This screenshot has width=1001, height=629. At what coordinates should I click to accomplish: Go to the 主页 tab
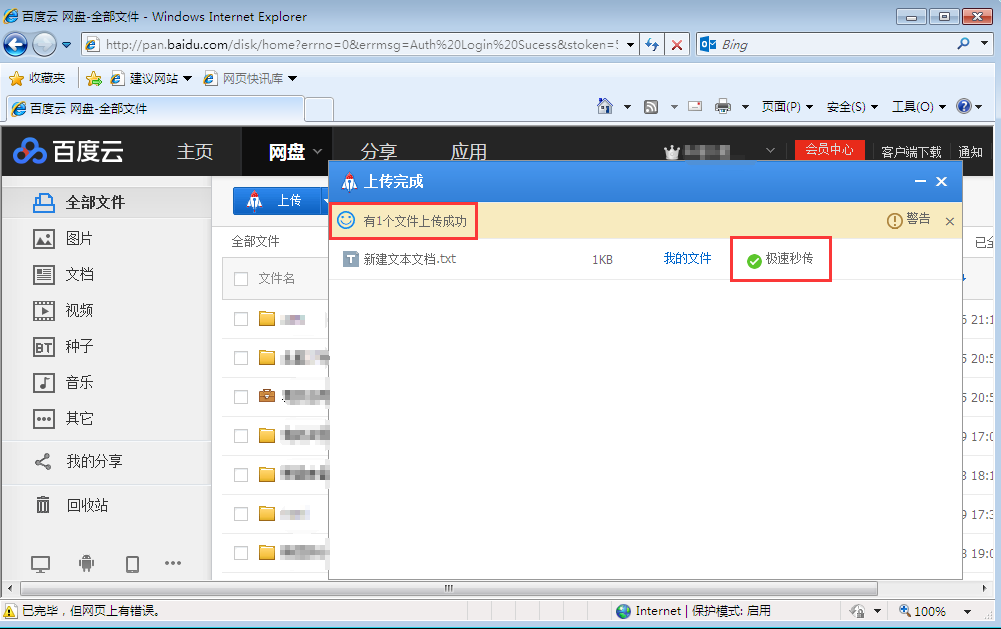coord(195,151)
